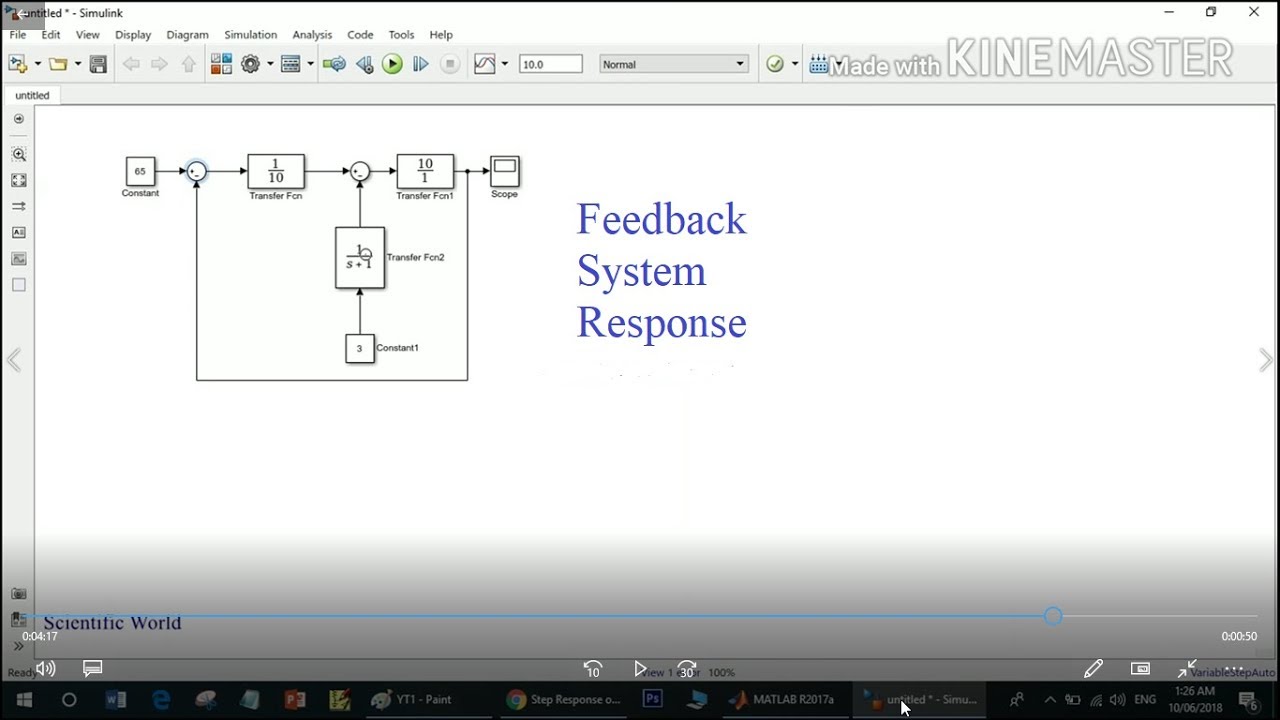Click the Annotation text icon in palette
1280x720 pixels.
[19, 232]
